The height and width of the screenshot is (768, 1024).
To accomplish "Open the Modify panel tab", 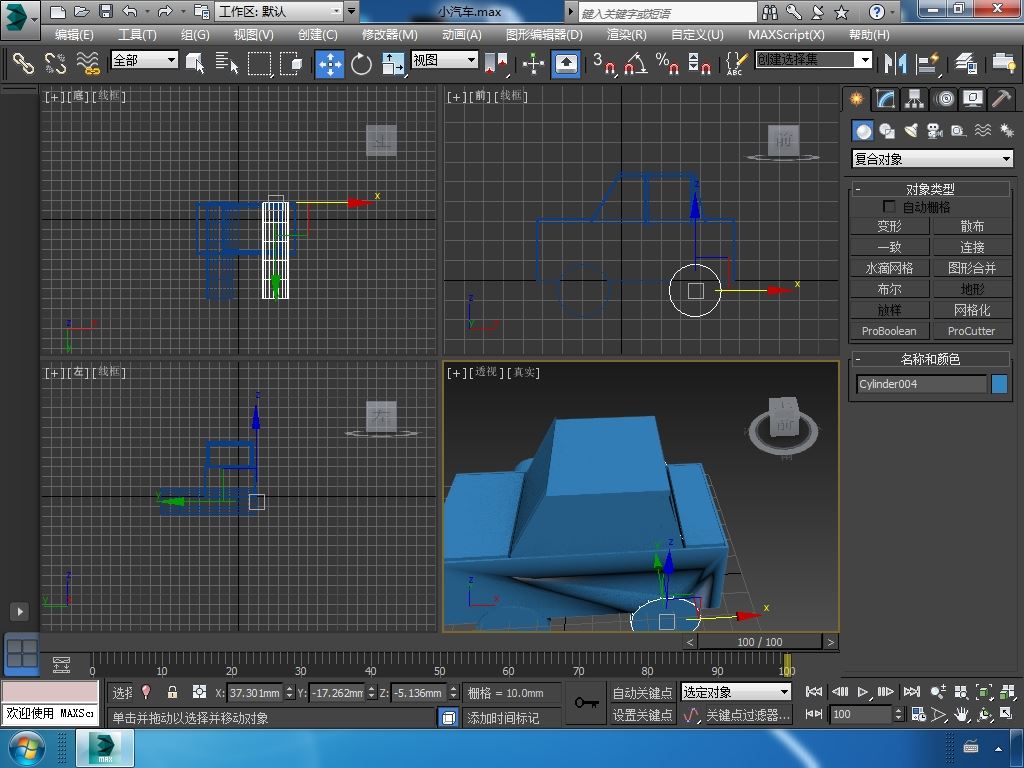I will pos(885,99).
